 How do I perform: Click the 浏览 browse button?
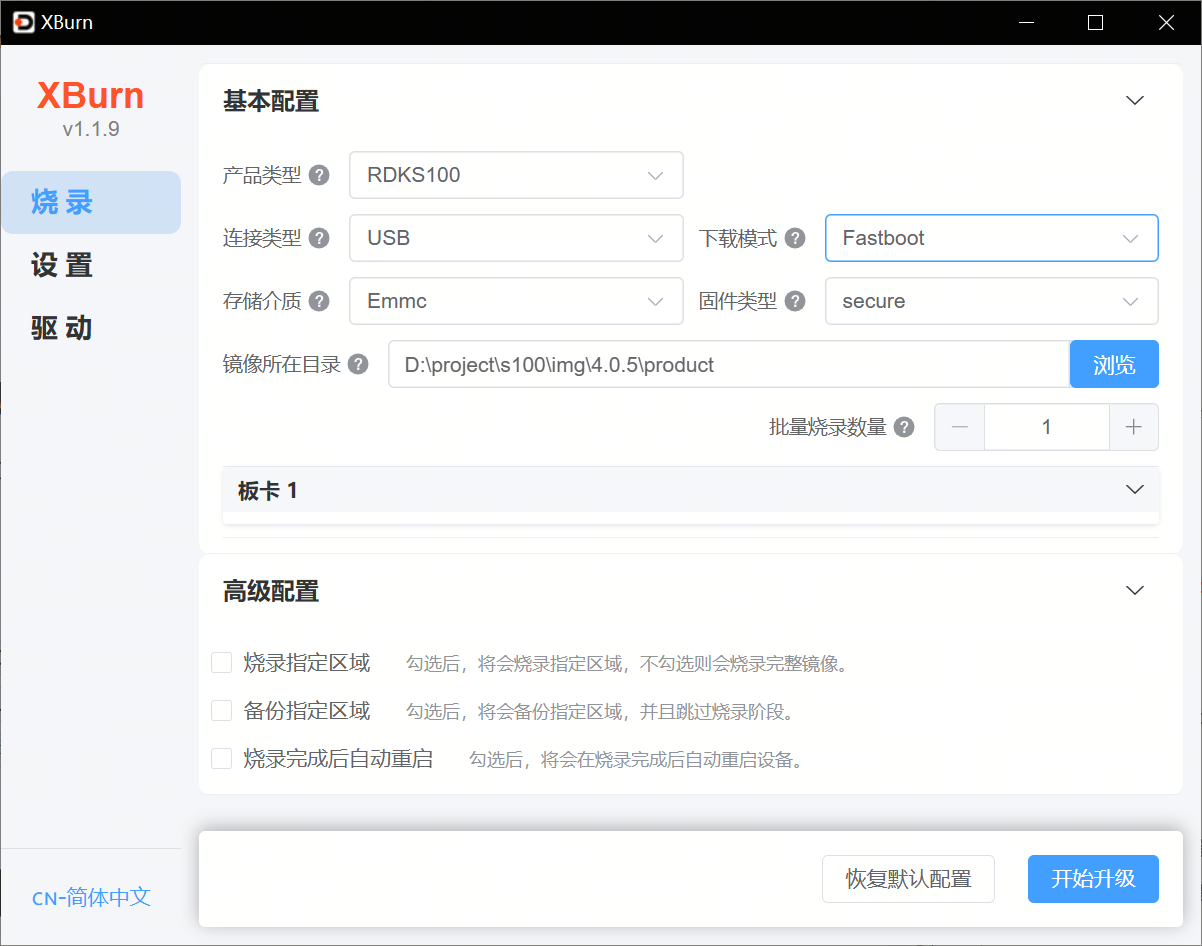click(1114, 364)
